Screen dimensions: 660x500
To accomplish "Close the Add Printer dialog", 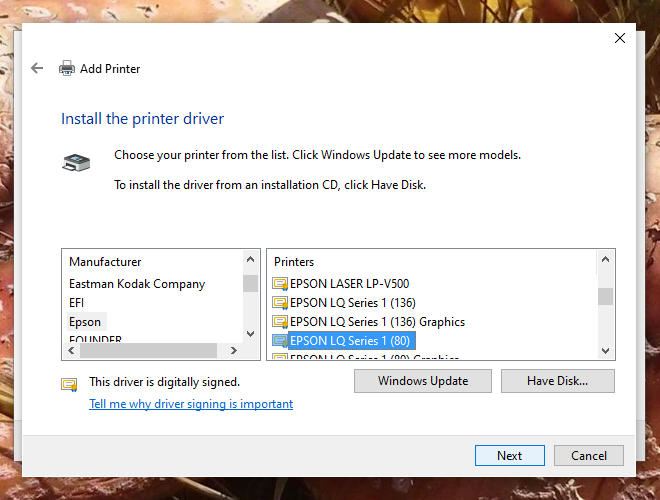I will (620, 38).
